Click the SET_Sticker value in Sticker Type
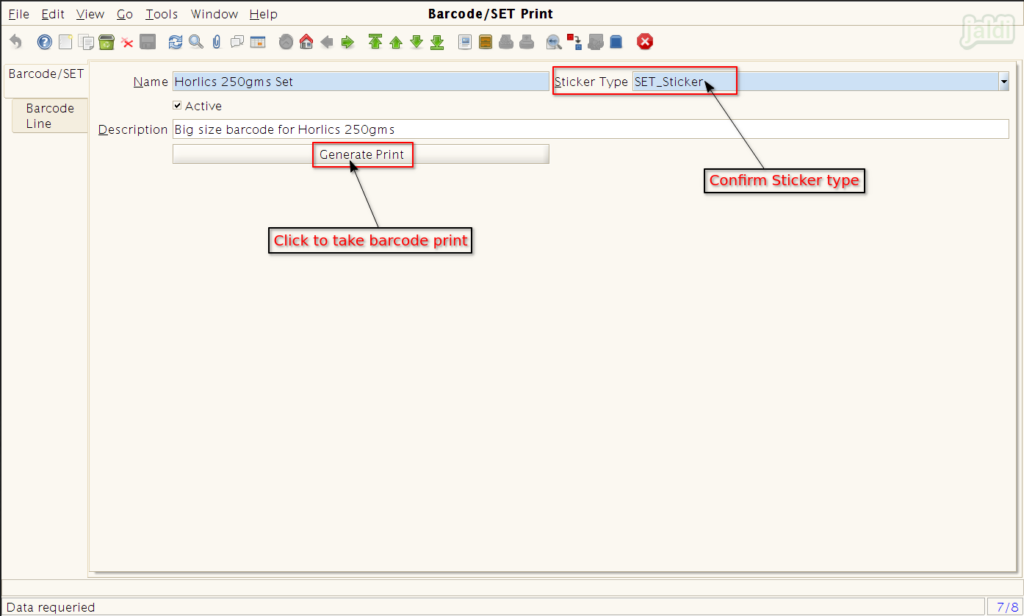 pos(669,82)
